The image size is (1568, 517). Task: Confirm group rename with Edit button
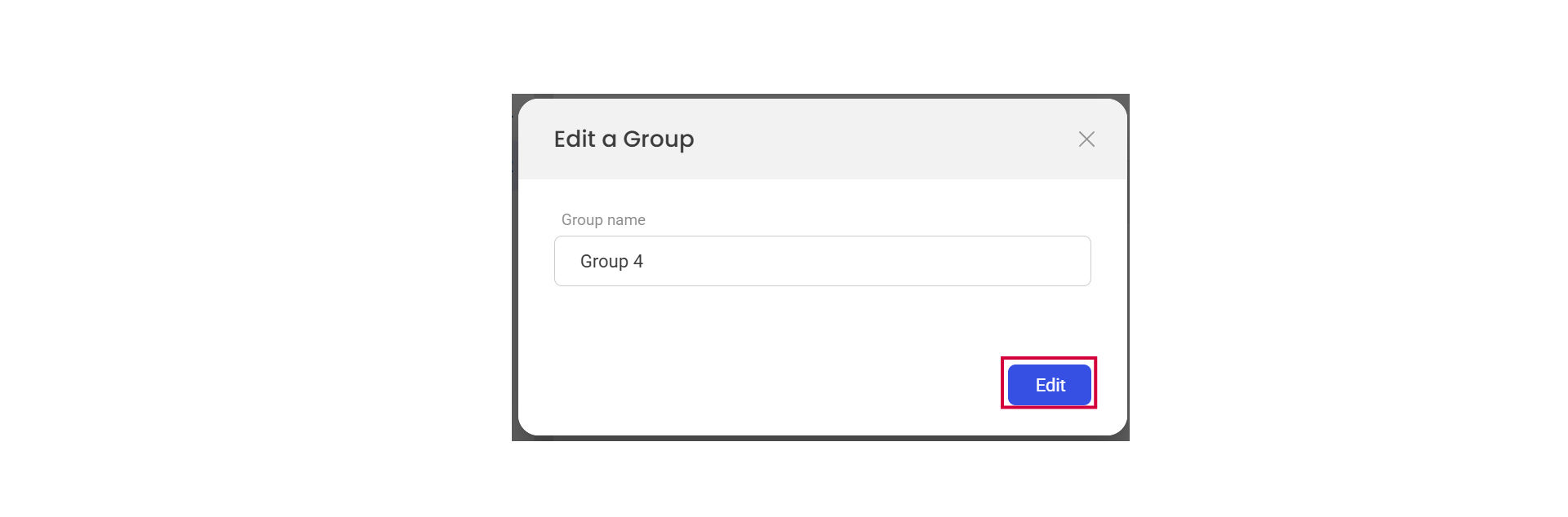(1049, 385)
